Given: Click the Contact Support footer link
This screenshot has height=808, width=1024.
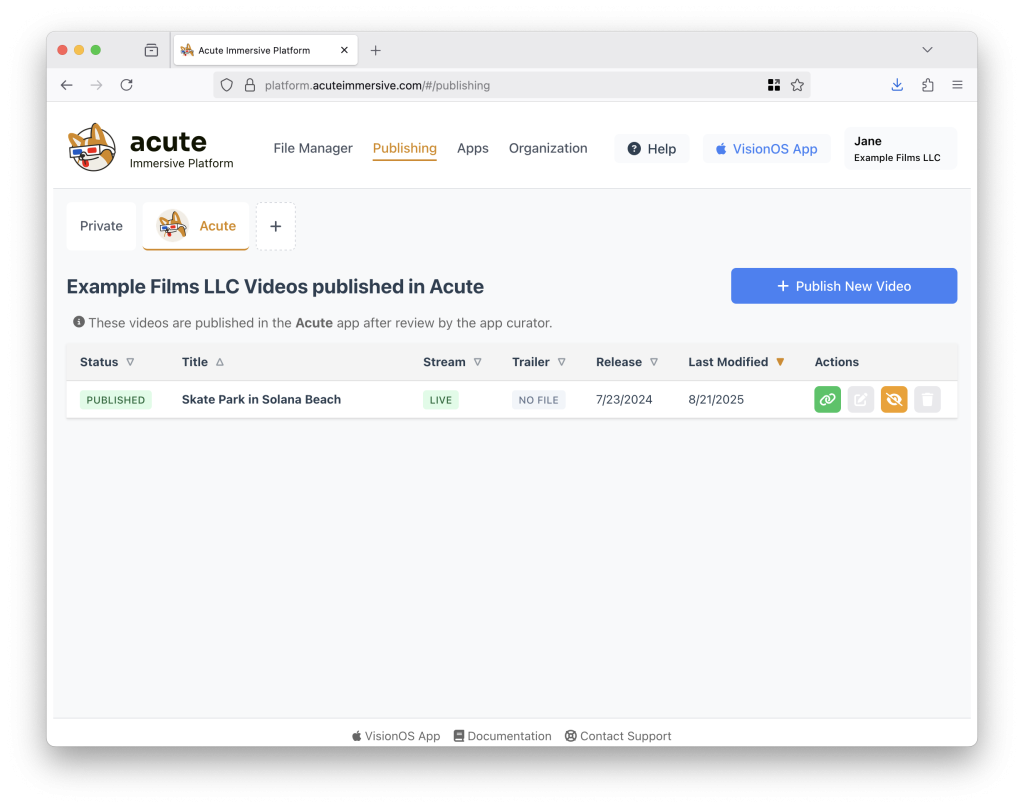Looking at the screenshot, I should pos(618,736).
